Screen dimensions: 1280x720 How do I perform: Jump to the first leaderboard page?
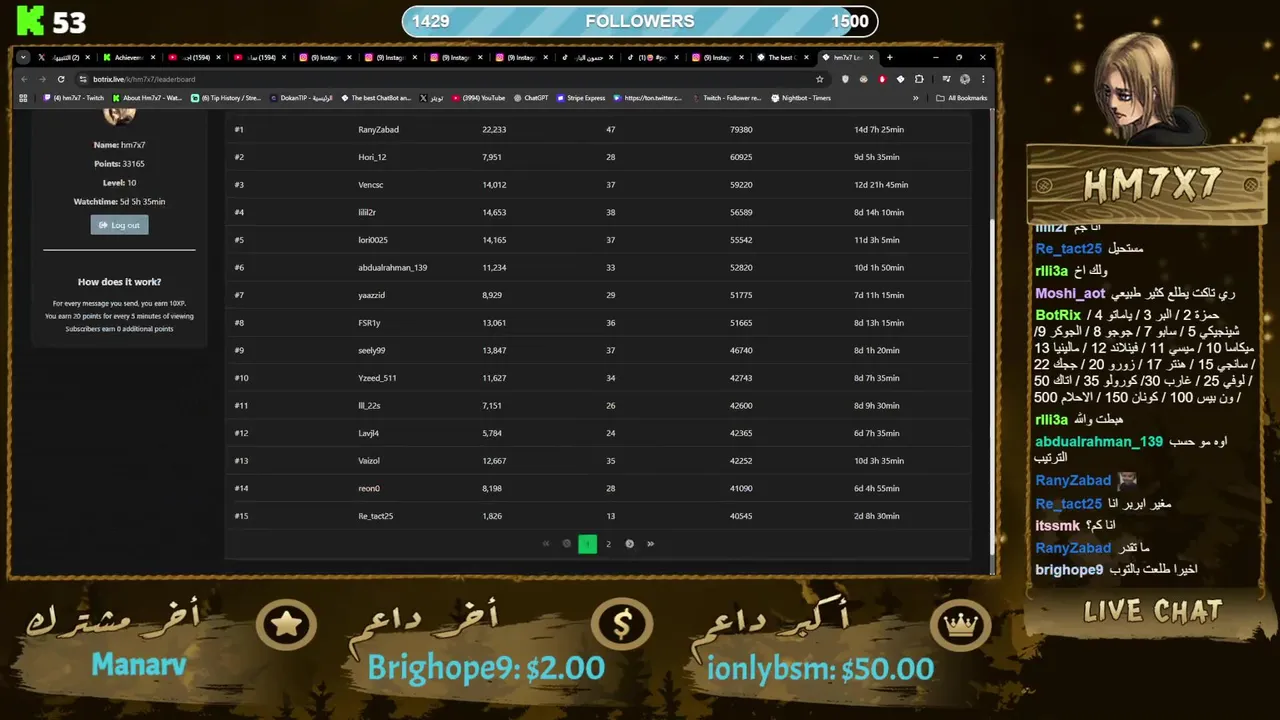(x=546, y=544)
